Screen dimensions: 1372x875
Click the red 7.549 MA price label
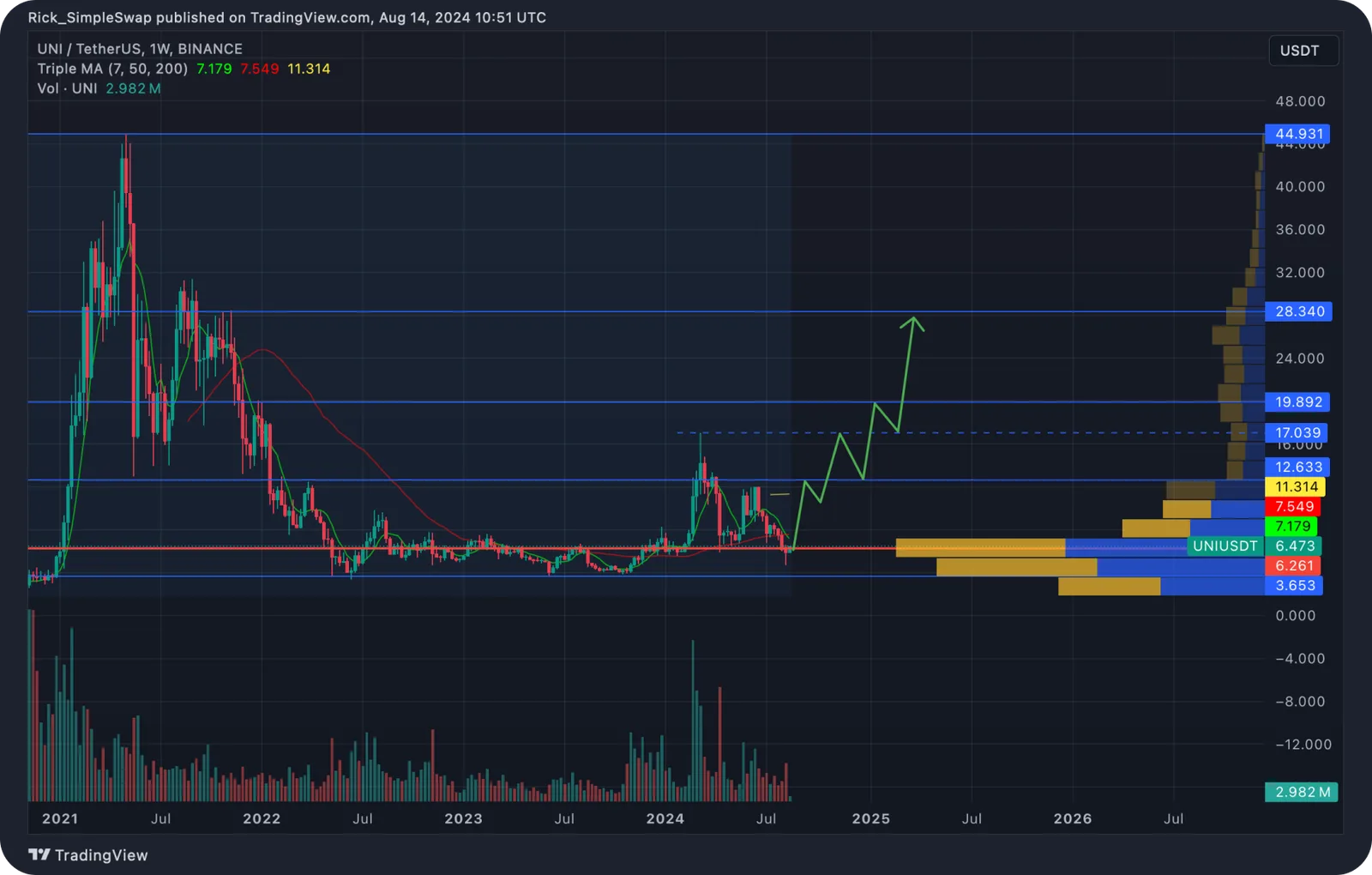tap(1293, 506)
